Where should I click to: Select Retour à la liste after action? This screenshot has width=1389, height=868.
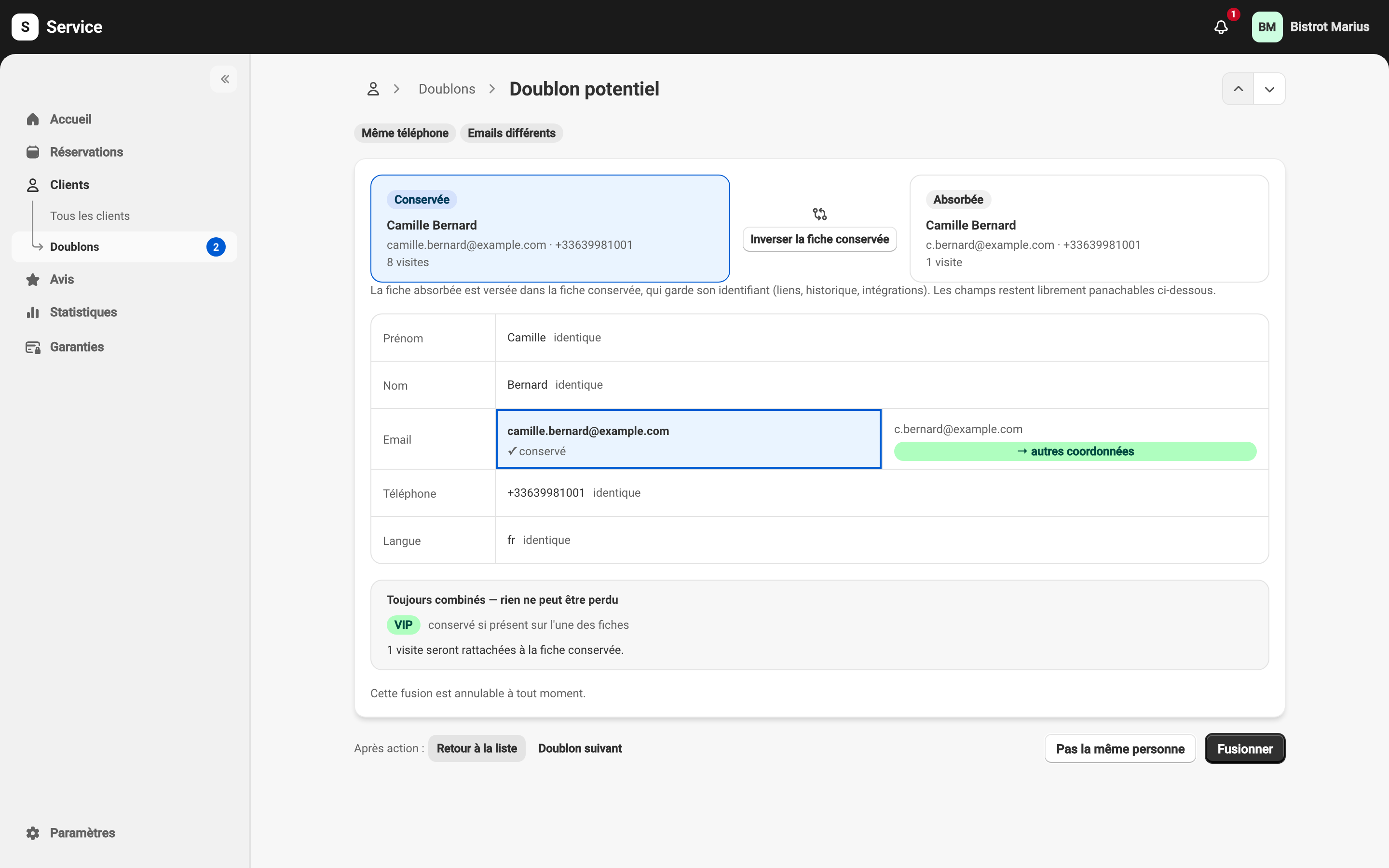477,748
